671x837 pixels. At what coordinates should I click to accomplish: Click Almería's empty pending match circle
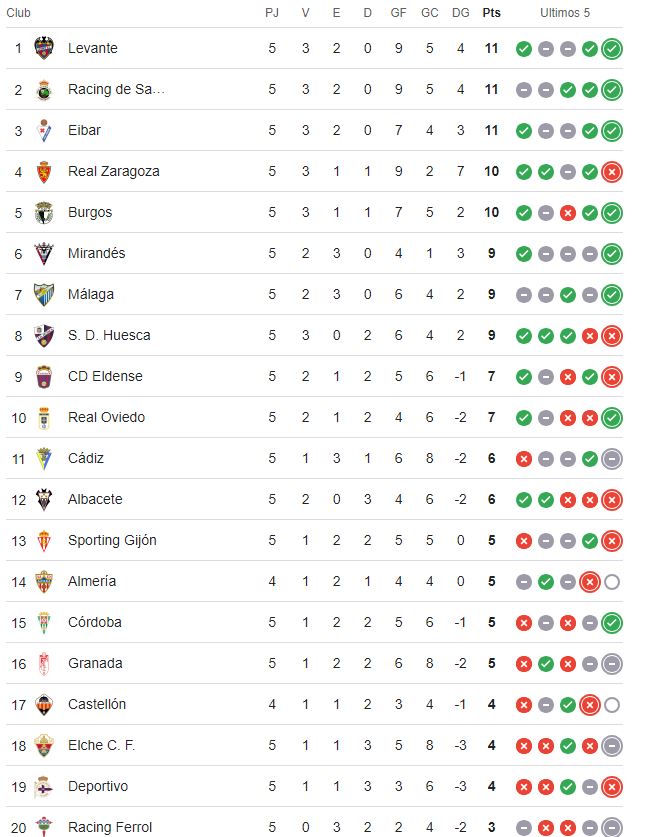click(612, 582)
